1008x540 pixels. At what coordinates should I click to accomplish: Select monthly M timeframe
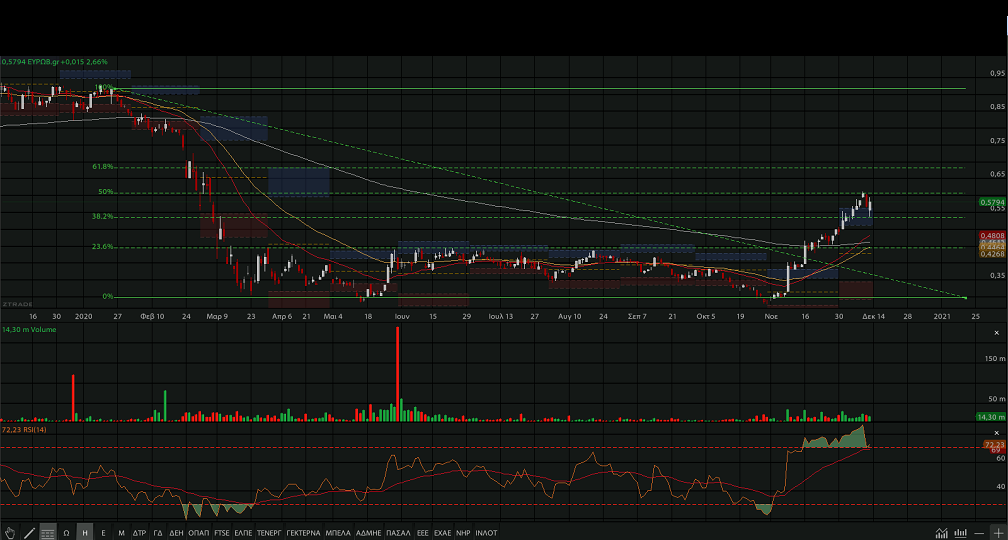tap(121, 533)
